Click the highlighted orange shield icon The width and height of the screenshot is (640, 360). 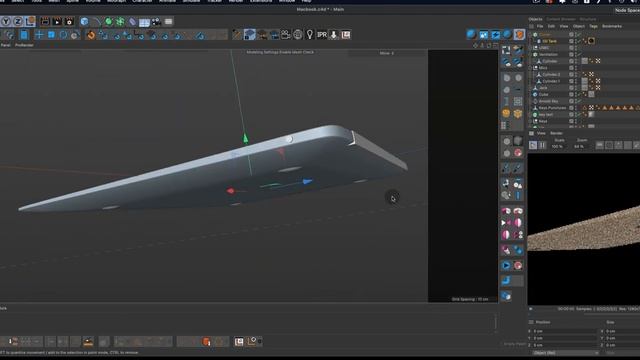pyautogui.click(x=519, y=35)
